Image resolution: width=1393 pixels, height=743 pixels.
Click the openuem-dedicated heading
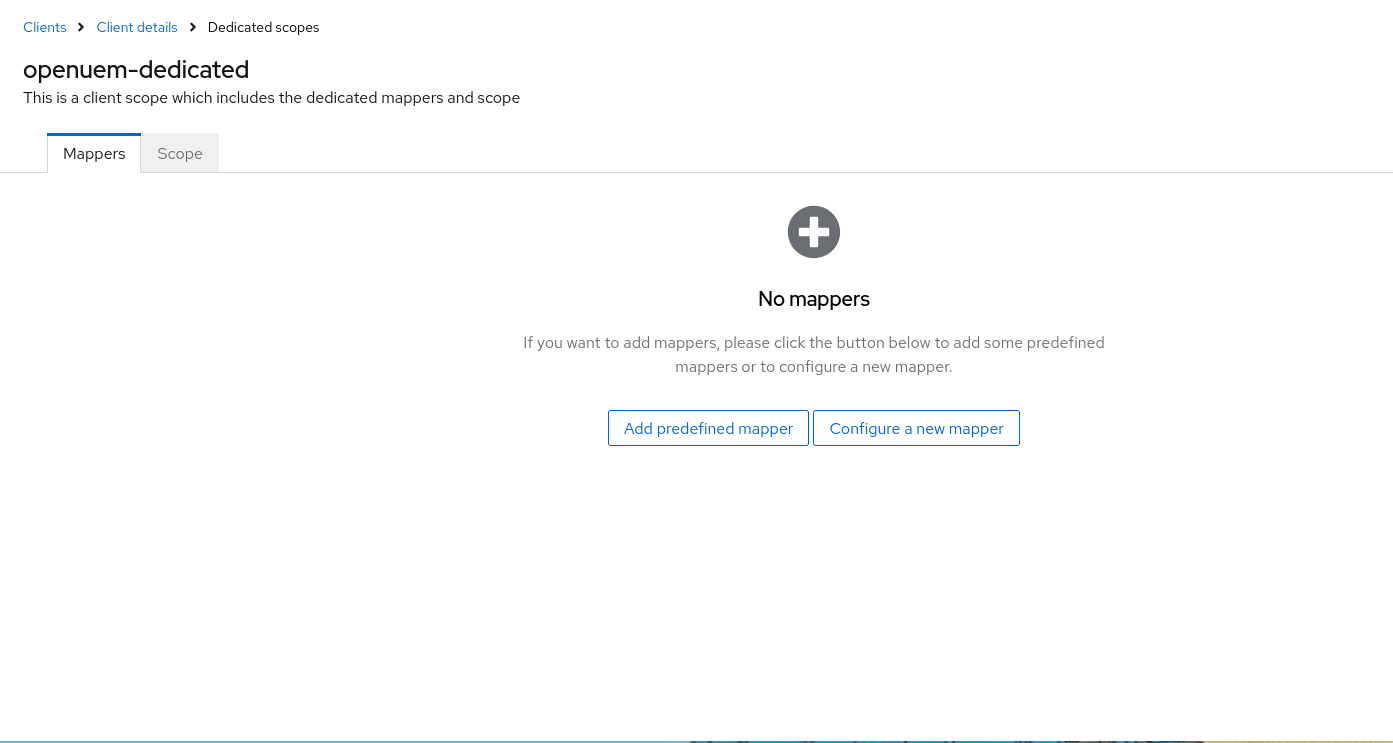coord(136,70)
